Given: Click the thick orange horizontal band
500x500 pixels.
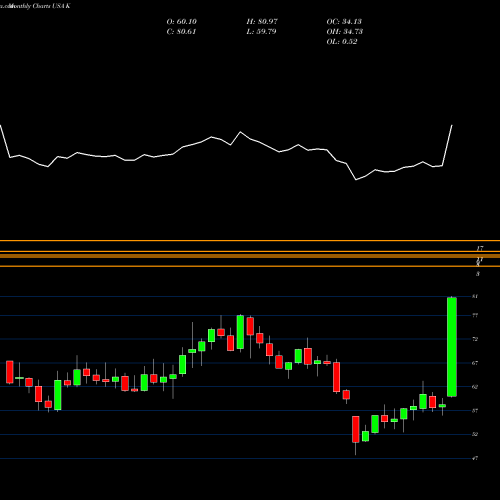Looking at the screenshot, I should click(x=250, y=256).
